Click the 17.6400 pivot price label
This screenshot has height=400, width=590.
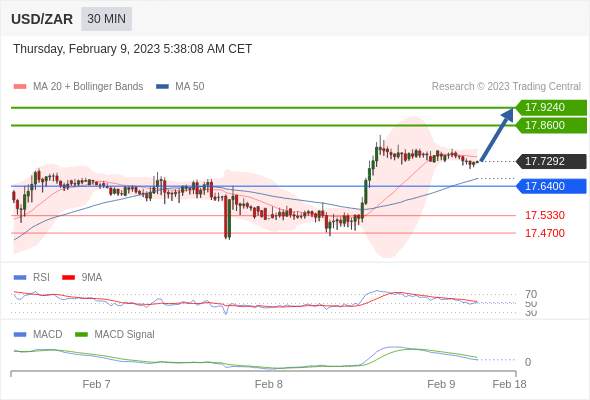551,186
